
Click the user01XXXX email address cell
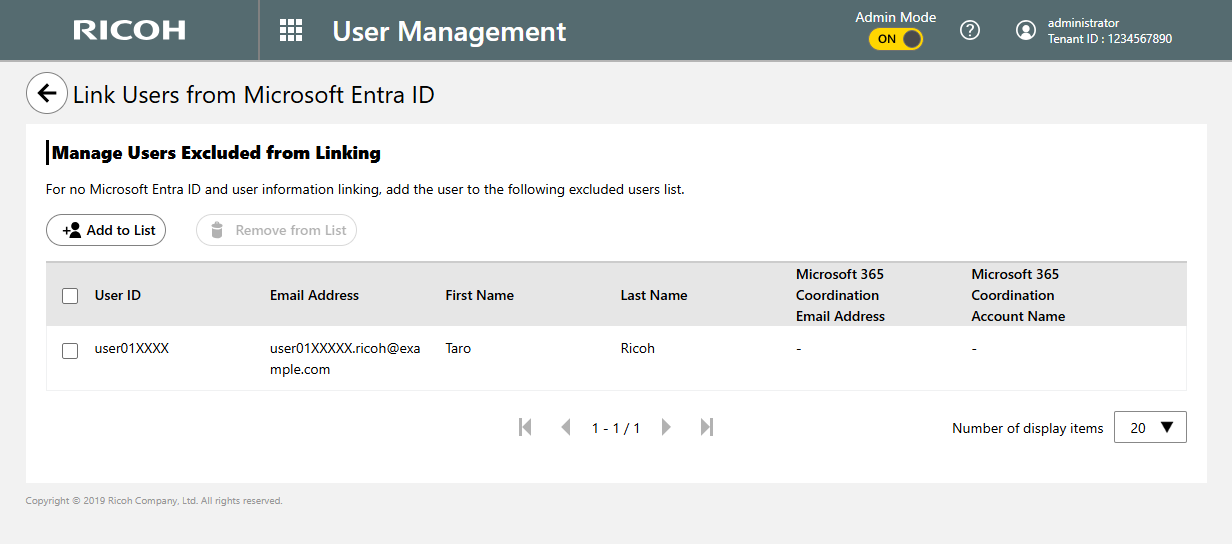[x=345, y=359]
